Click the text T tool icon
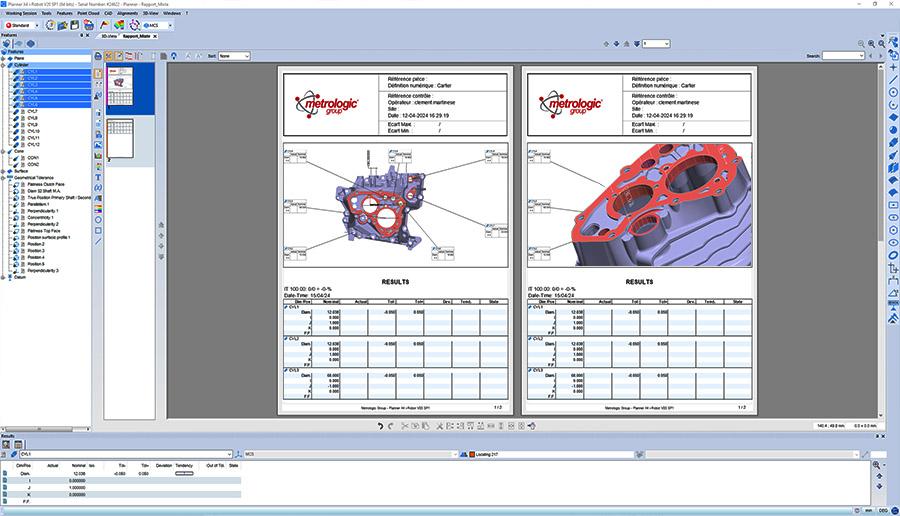Viewport: 900px width, 516px height. [x=98, y=178]
